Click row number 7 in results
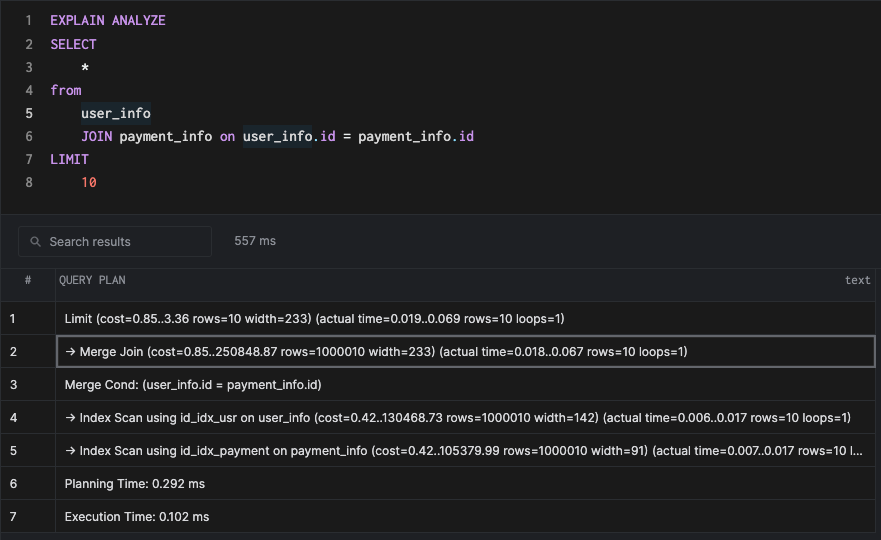Screen dimensions: 881x540 (13, 517)
